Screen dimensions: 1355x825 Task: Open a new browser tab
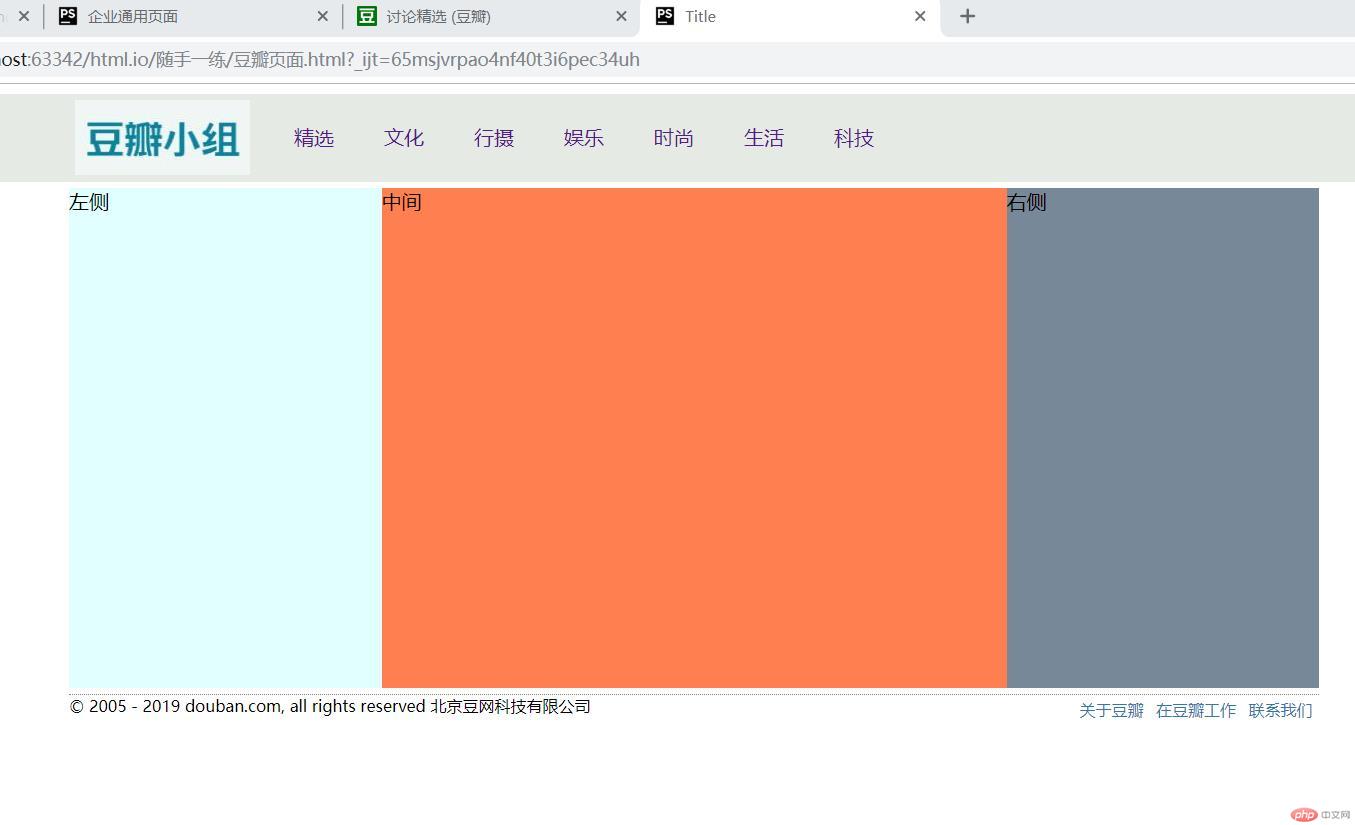[967, 16]
